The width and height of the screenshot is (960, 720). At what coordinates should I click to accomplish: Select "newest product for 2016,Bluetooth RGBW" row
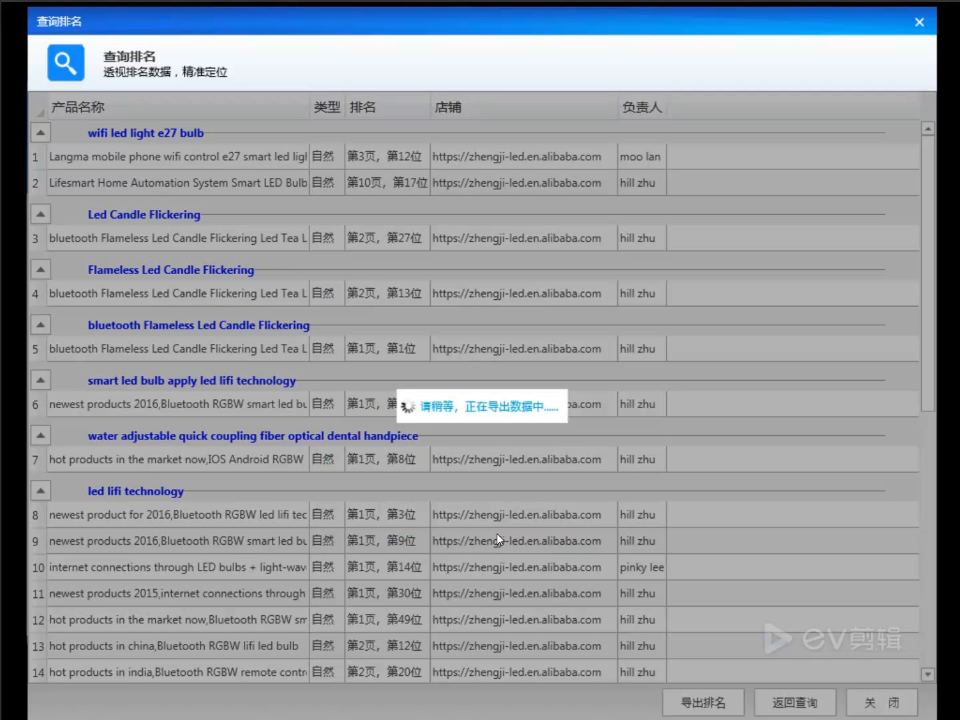[475, 515]
